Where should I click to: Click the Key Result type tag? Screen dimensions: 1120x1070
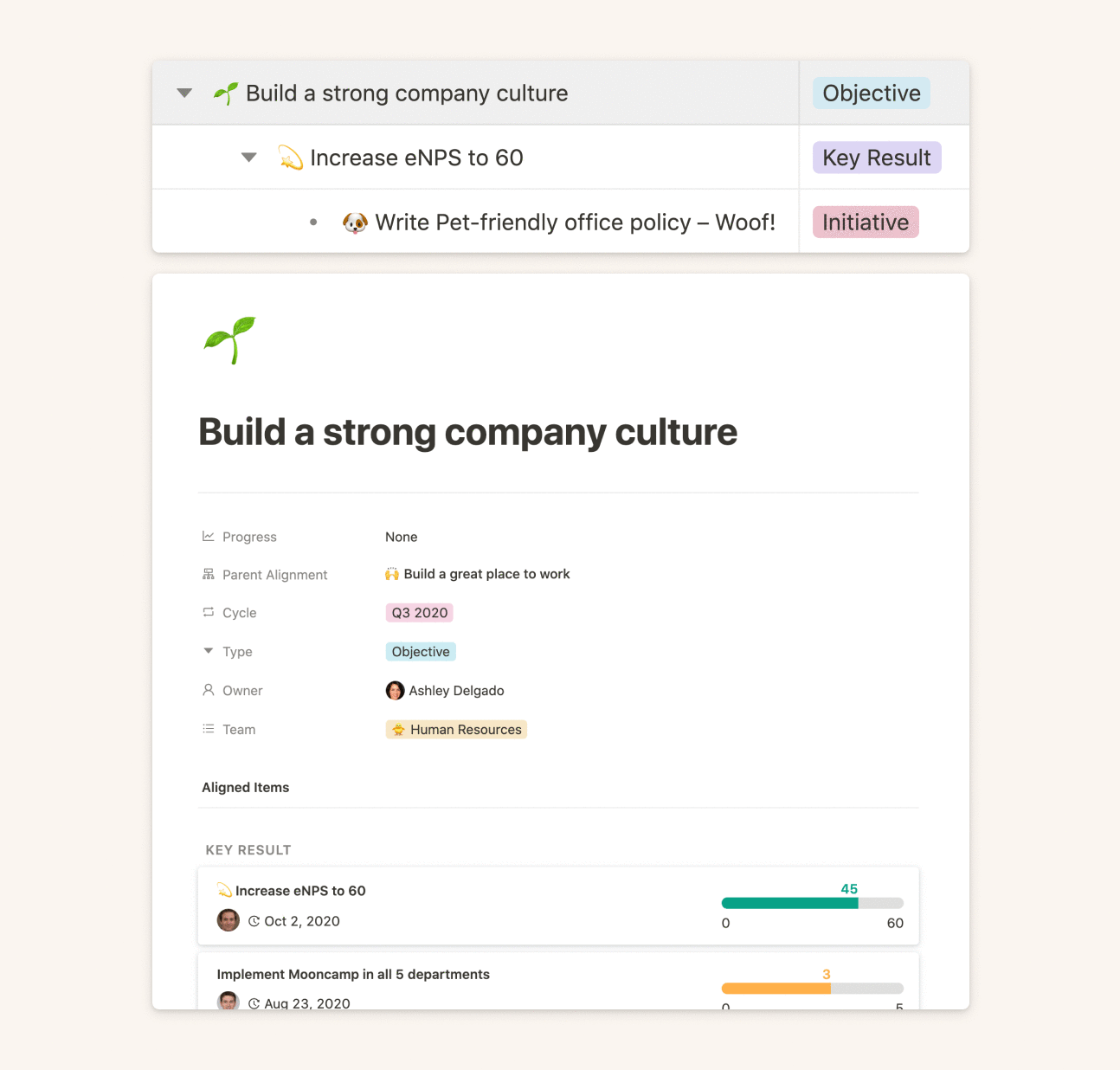pos(876,158)
